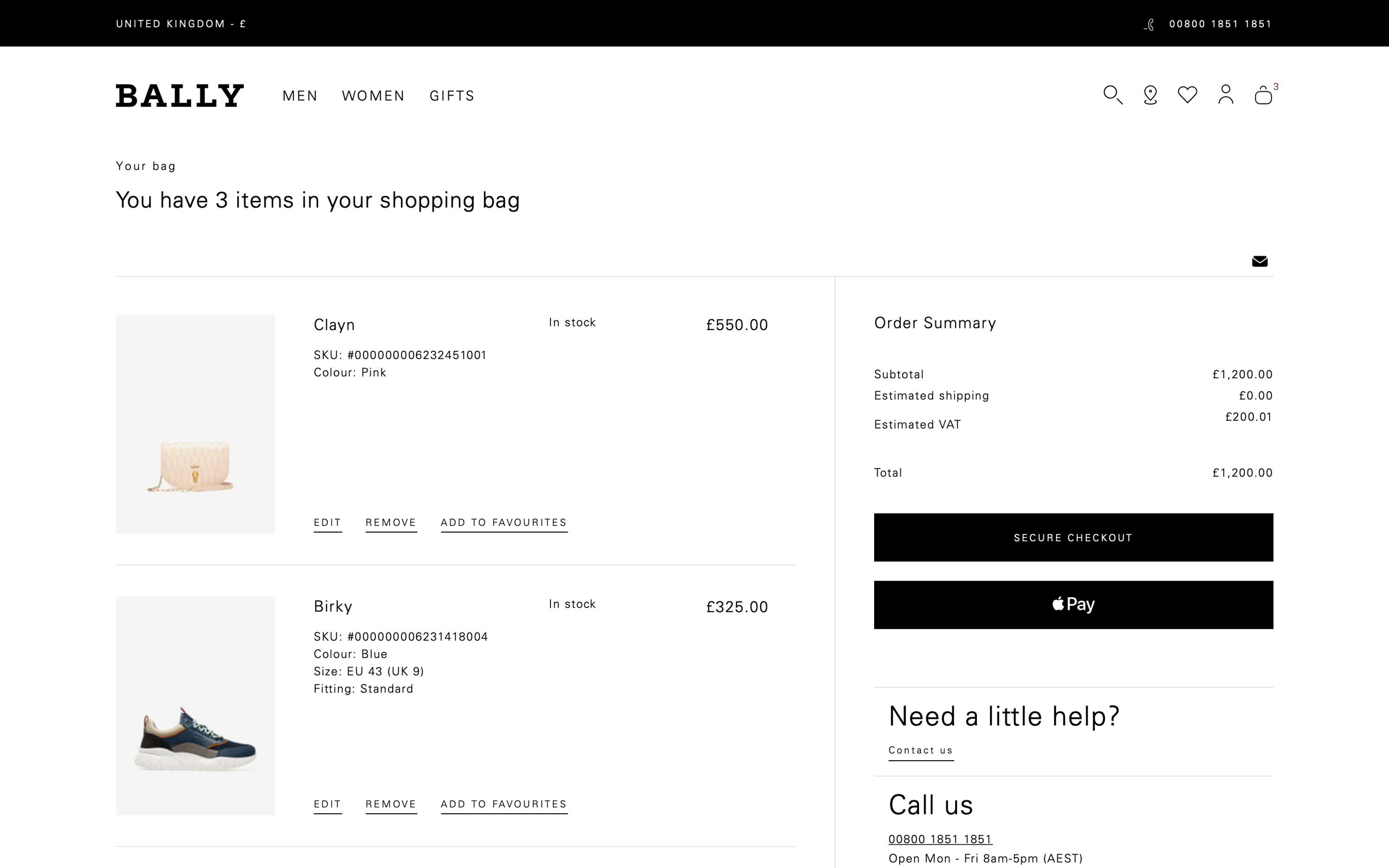This screenshot has height=868, width=1389.
Task: Click the Clayn In stock status
Action: coord(572,323)
